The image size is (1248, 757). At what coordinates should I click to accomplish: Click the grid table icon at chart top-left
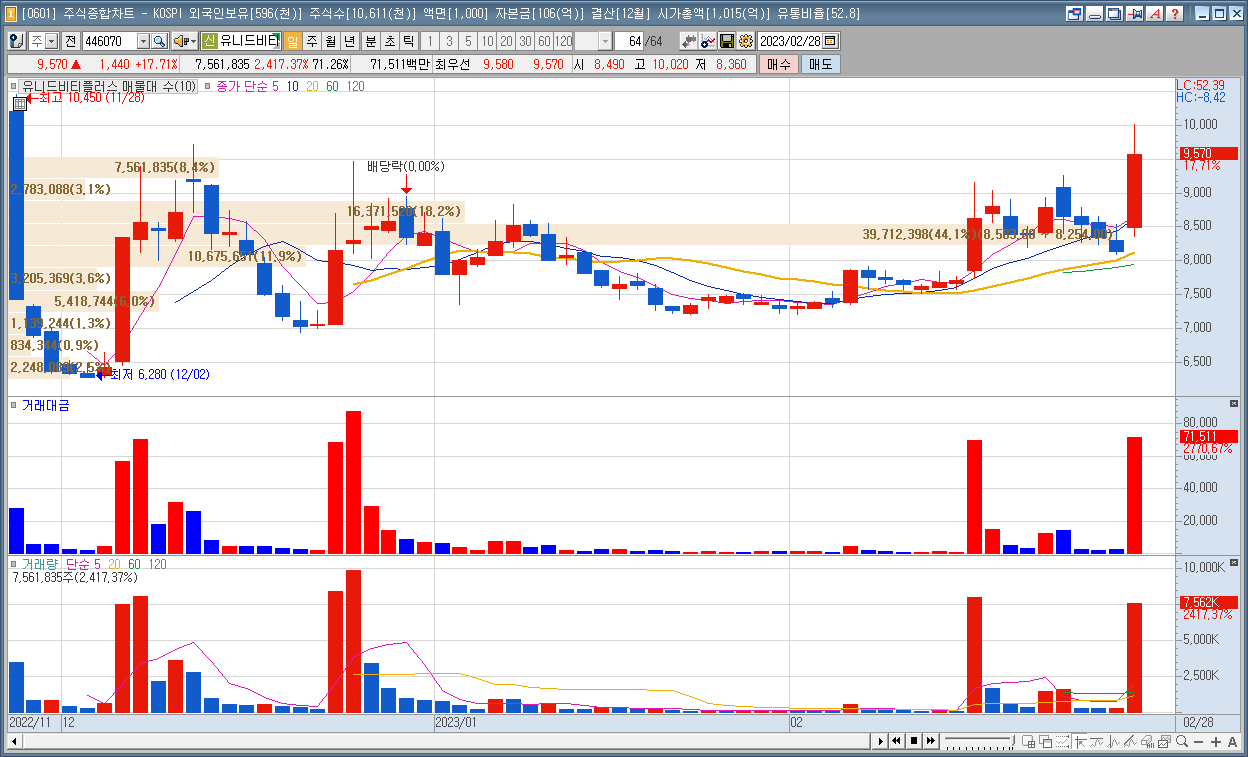pyautogui.click(x=19, y=103)
